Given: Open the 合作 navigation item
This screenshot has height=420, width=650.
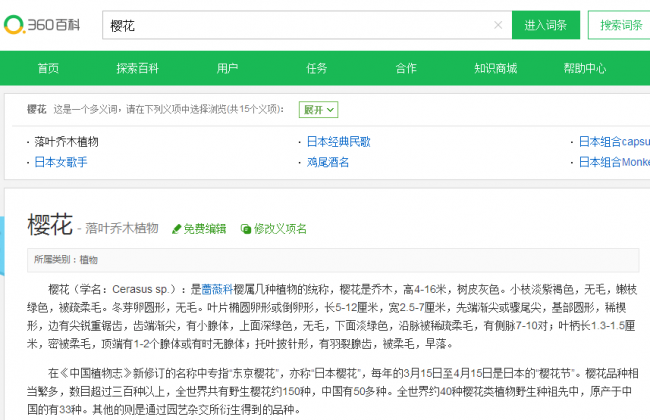Looking at the screenshot, I should (405, 68).
